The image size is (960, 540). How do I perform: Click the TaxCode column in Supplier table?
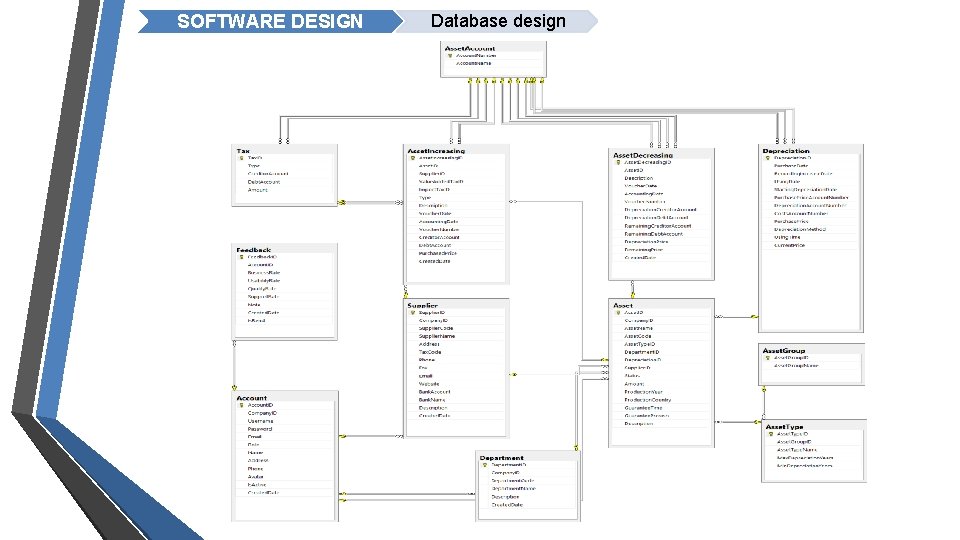tap(430, 353)
